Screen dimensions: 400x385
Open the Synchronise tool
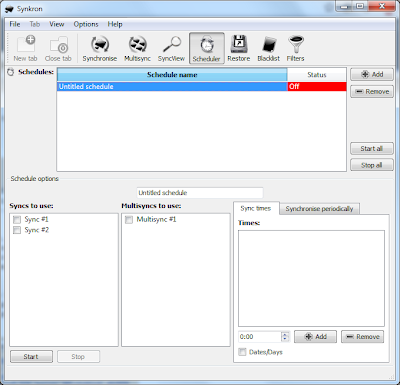(100, 49)
